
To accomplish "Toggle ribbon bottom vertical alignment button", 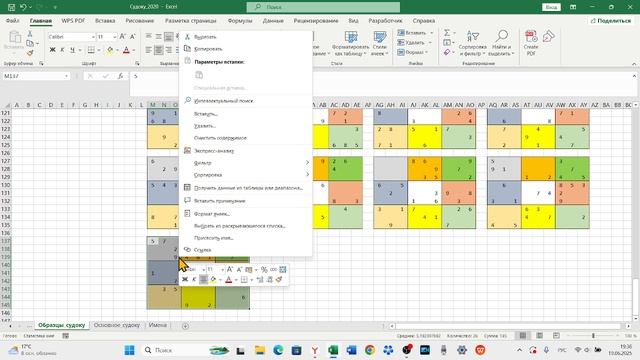I will point(169,37).
